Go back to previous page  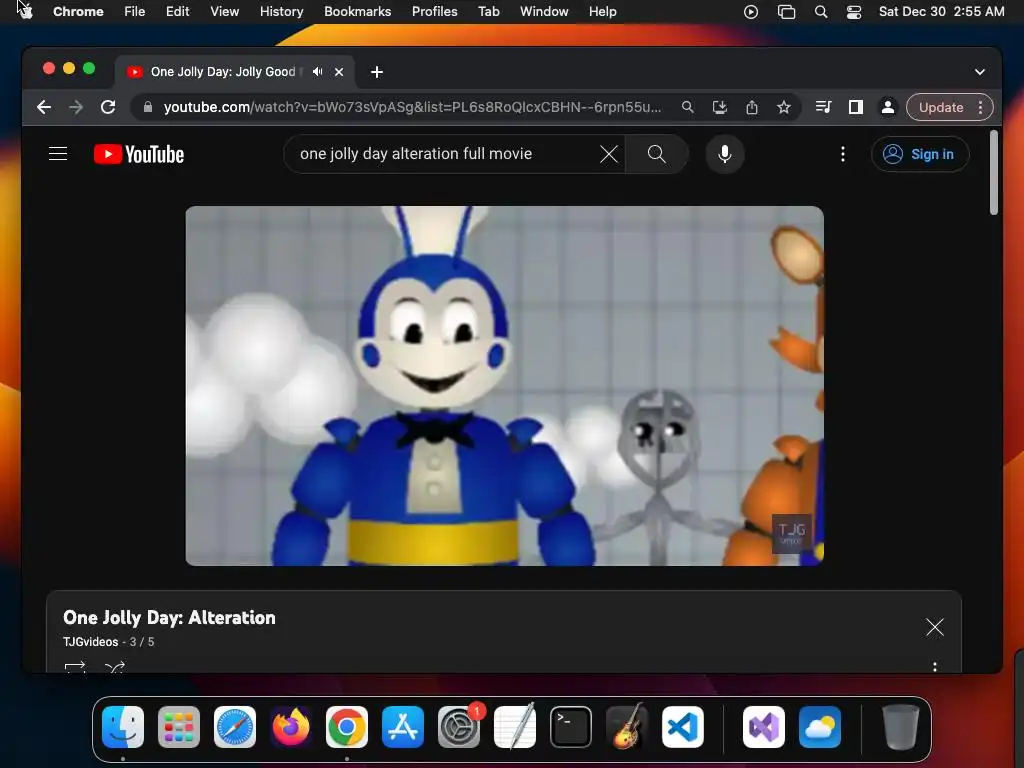click(x=44, y=107)
